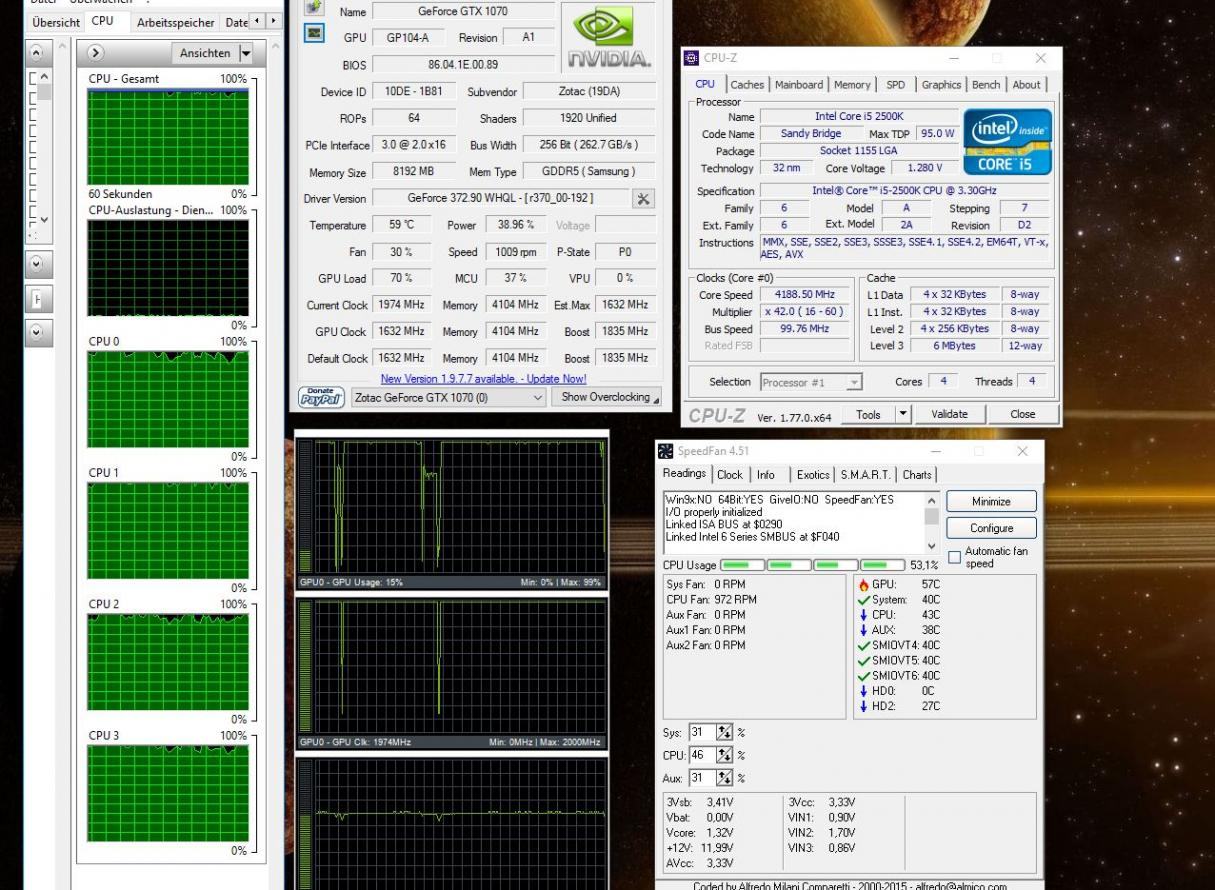Open the Zotac GeForce GTX 1070 (0) device dropdown
The image size is (1215, 890).
click(538, 397)
